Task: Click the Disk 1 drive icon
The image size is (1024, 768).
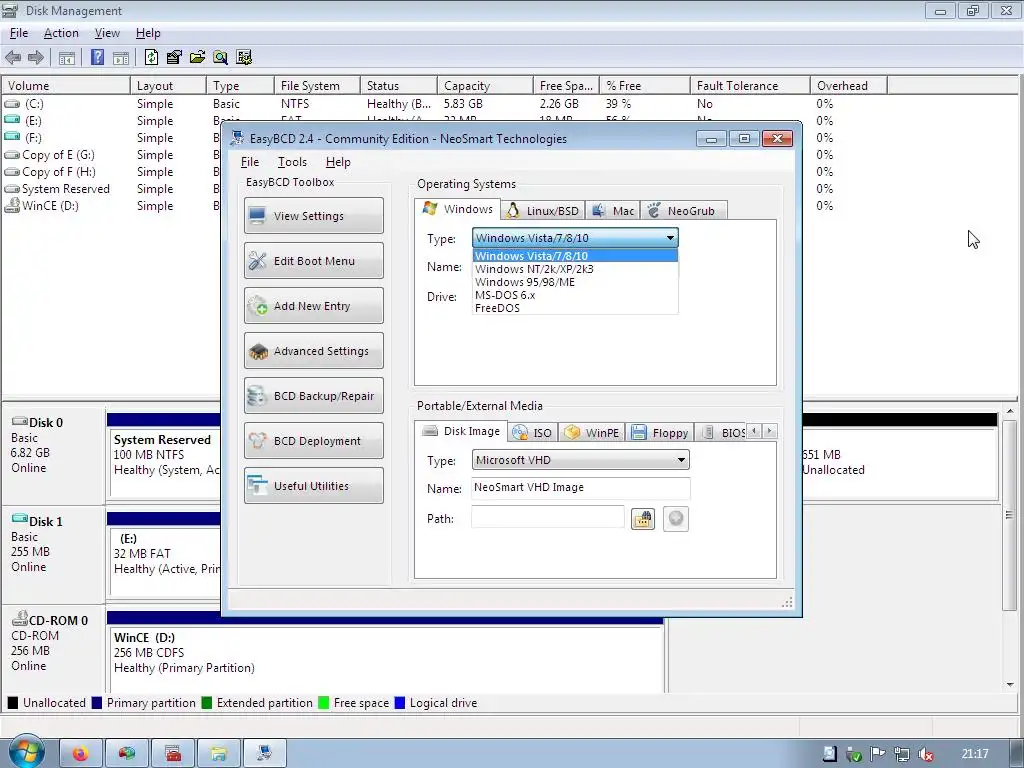Action: [19, 520]
